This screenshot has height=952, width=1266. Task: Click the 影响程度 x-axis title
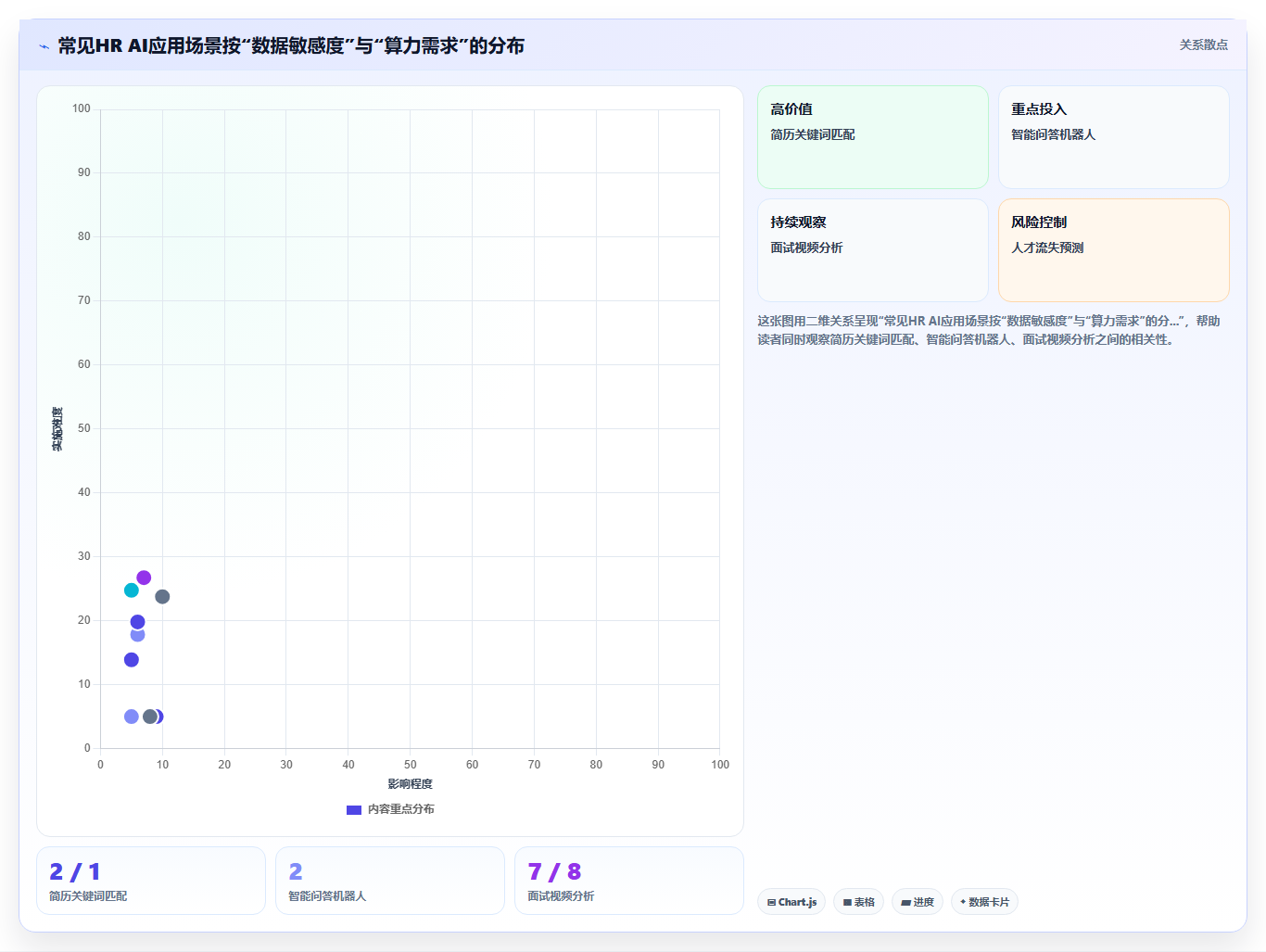click(x=410, y=784)
